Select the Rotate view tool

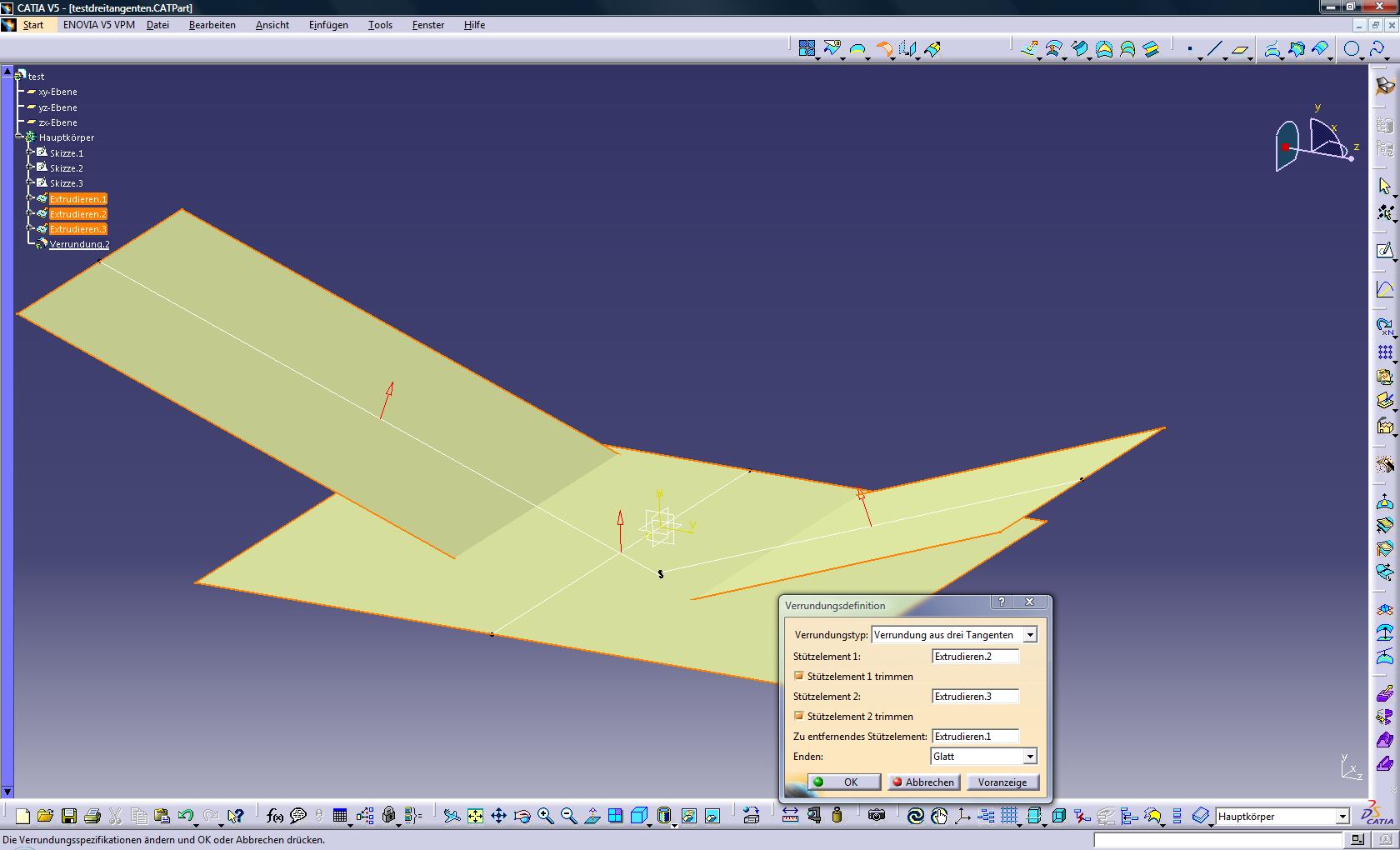[522, 817]
